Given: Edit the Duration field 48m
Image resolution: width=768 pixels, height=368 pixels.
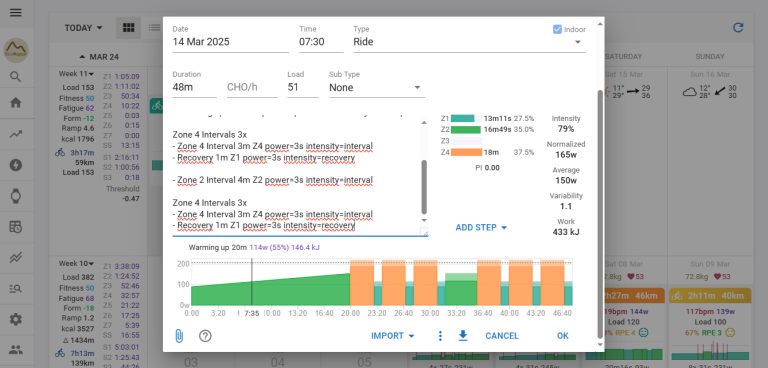Looking at the screenshot, I should 194,88.
